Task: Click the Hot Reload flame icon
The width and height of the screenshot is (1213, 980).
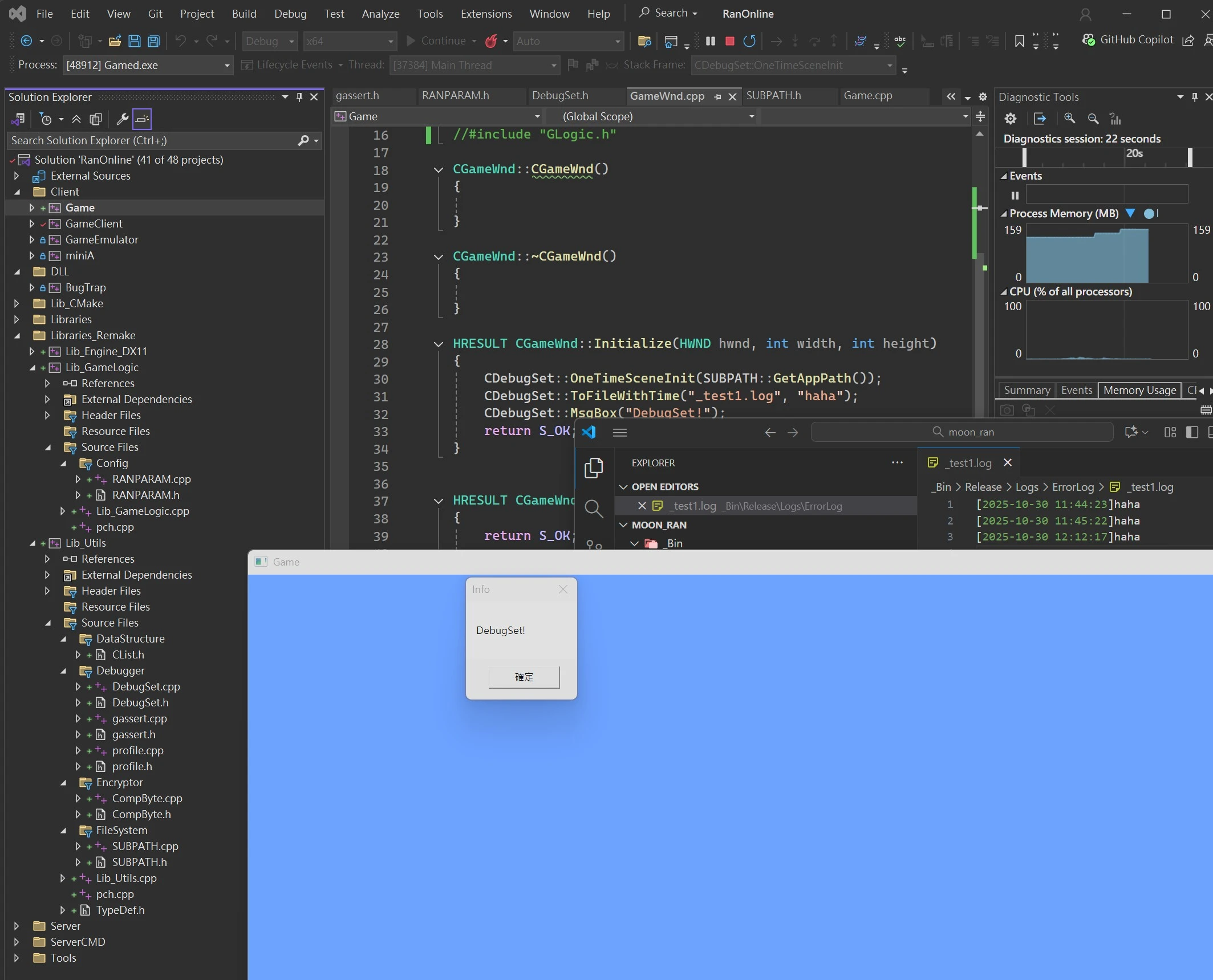Action: pyautogui.click(x=491, y=41)
